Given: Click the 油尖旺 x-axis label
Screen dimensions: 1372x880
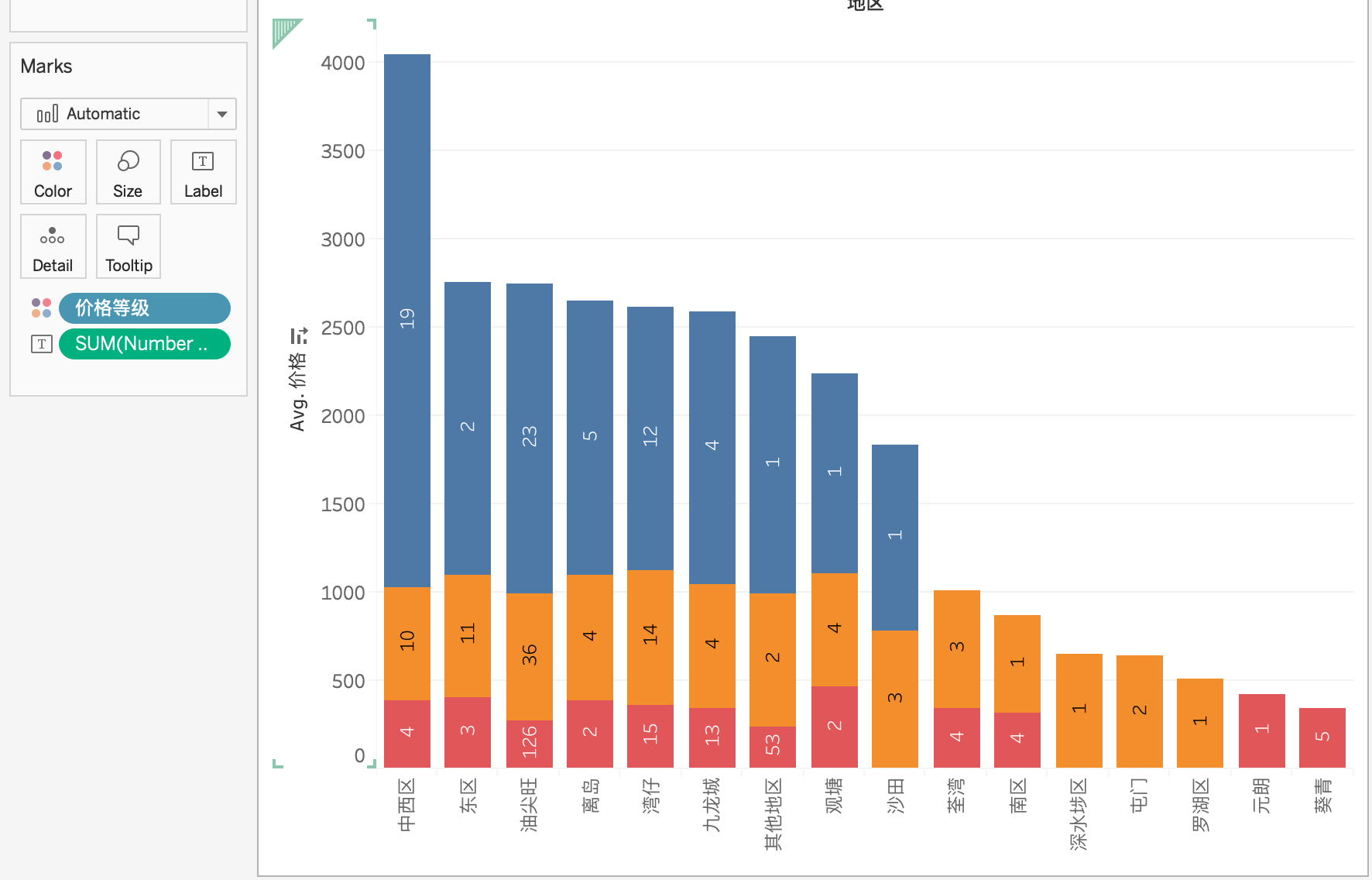Looking at the screenshot, I should pos(530,805).
